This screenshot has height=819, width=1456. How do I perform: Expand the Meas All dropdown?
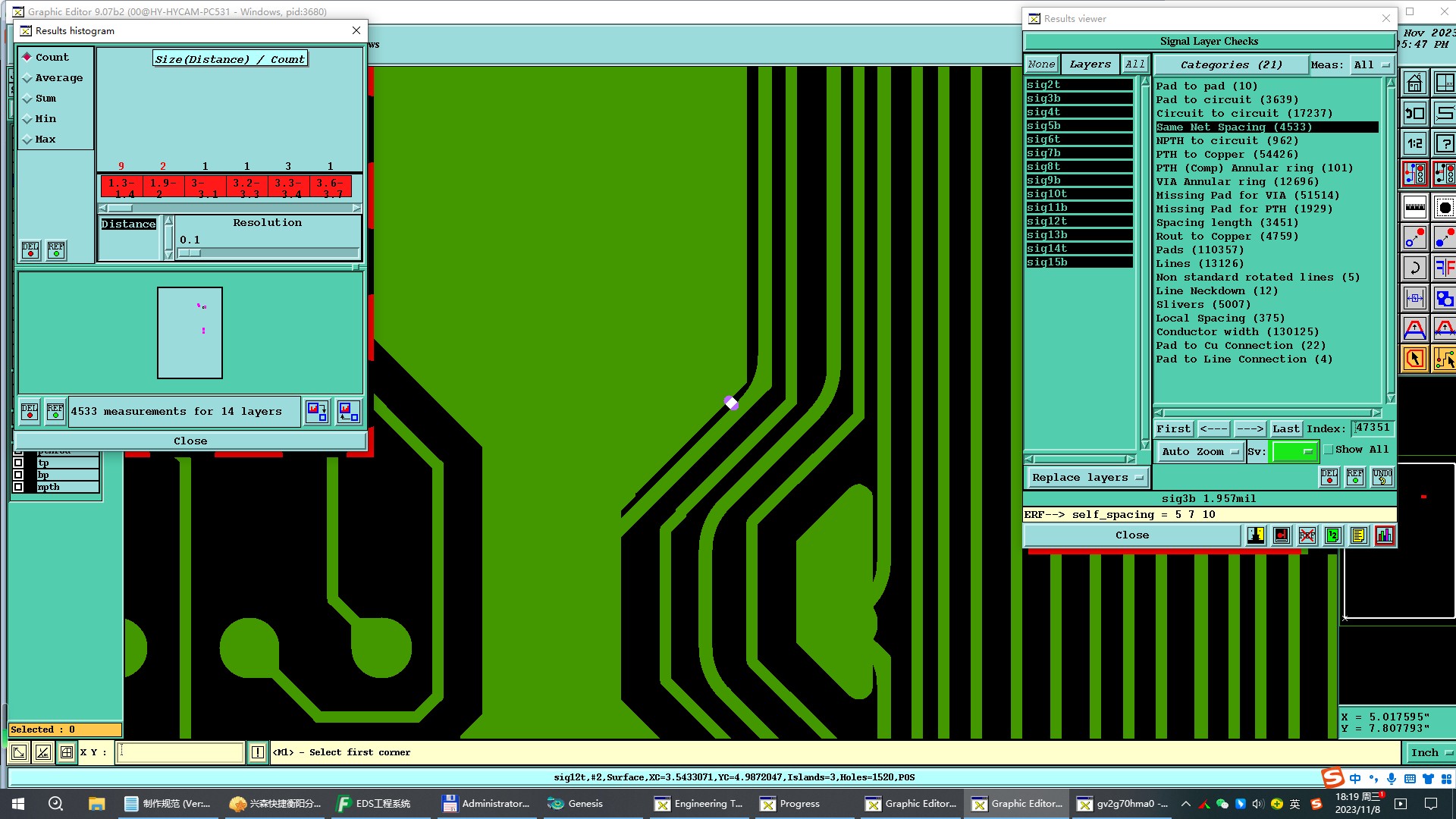tap(1371, 65)
